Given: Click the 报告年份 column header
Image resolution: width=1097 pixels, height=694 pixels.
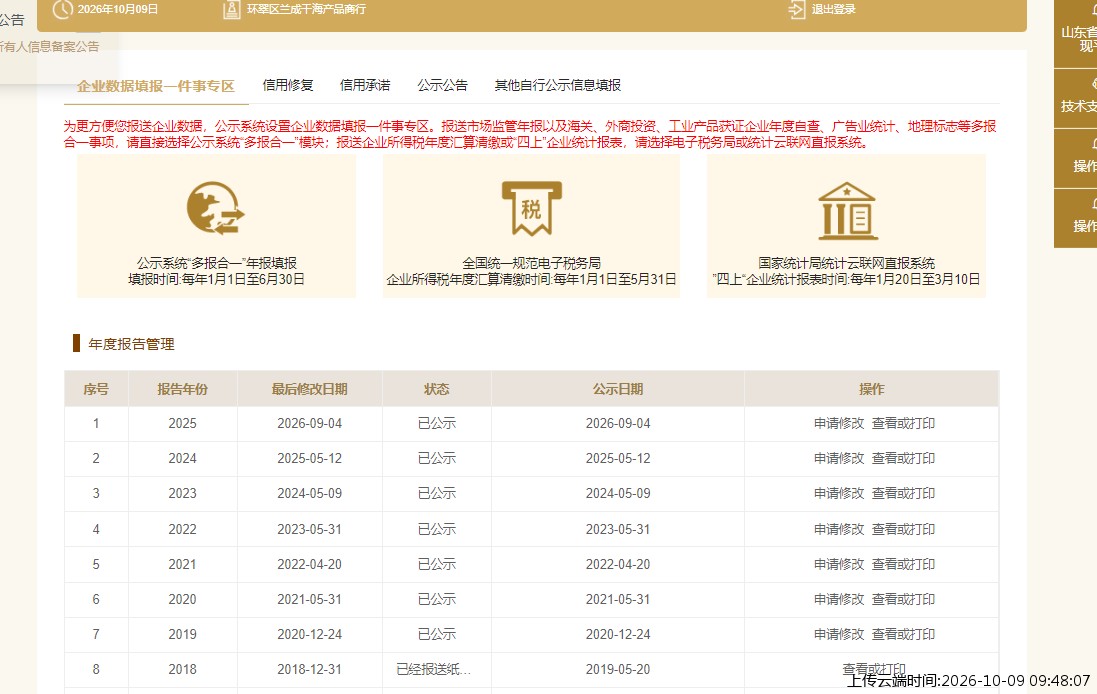Looking at the screenshot, I should pyautogui.click(x=183, y=389).
